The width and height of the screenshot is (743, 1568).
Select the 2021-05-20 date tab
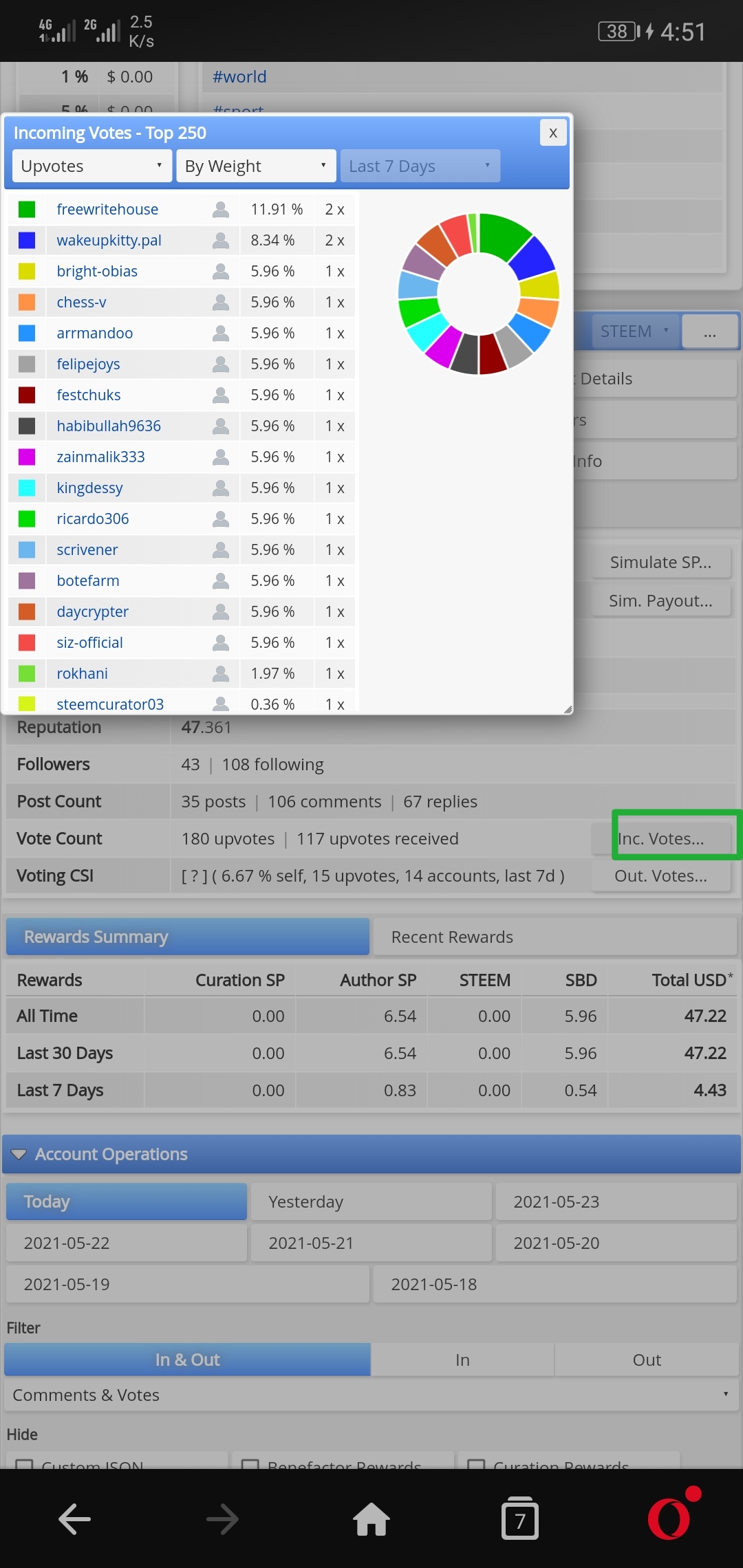pyautogui.click(x=616, y=1243)
